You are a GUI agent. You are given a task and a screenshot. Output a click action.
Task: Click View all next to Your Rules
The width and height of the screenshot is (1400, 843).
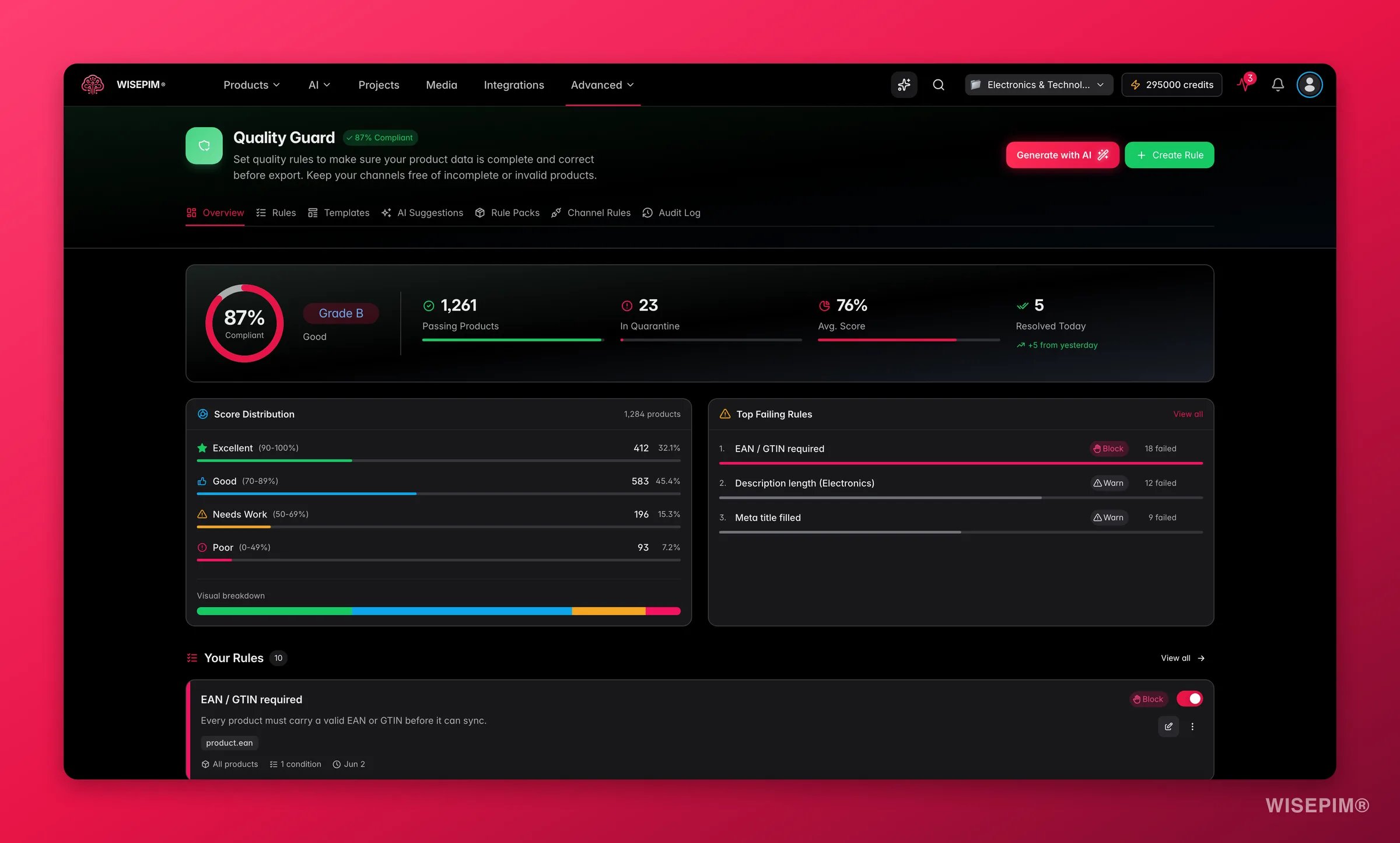(1182, 657)
